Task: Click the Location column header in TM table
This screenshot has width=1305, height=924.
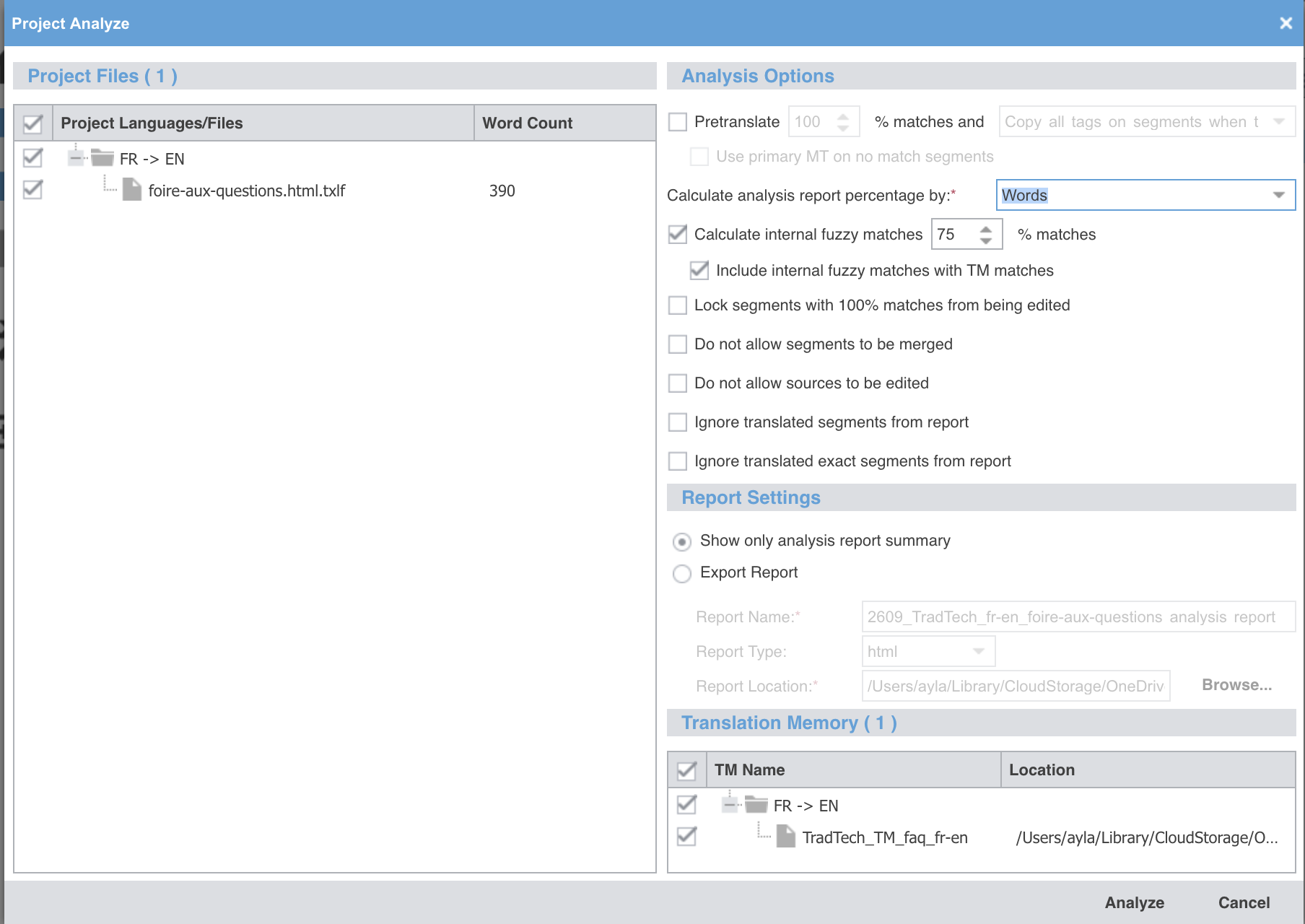Action: [x=1148, y=770]
